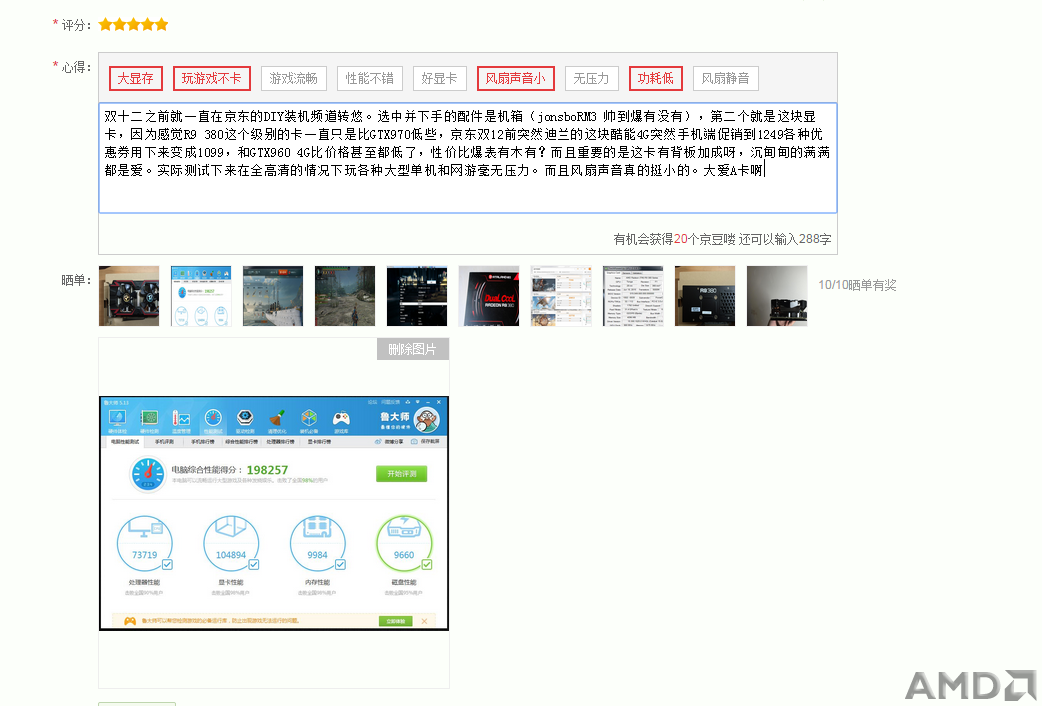Open the dark settings menu thumbnail
Image resolution: width=1042 pixels, height=706 pixels.
pyautogui.click(x=417, y=296)
